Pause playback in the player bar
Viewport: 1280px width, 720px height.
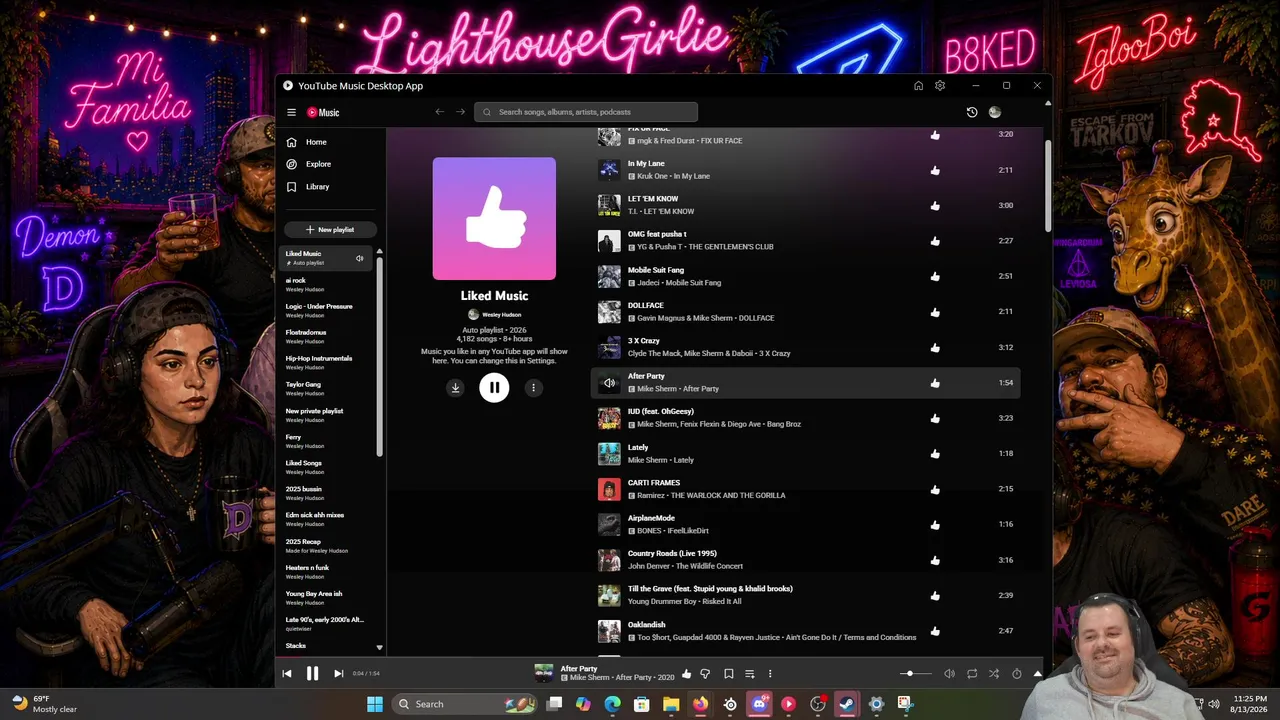(312, 674)
